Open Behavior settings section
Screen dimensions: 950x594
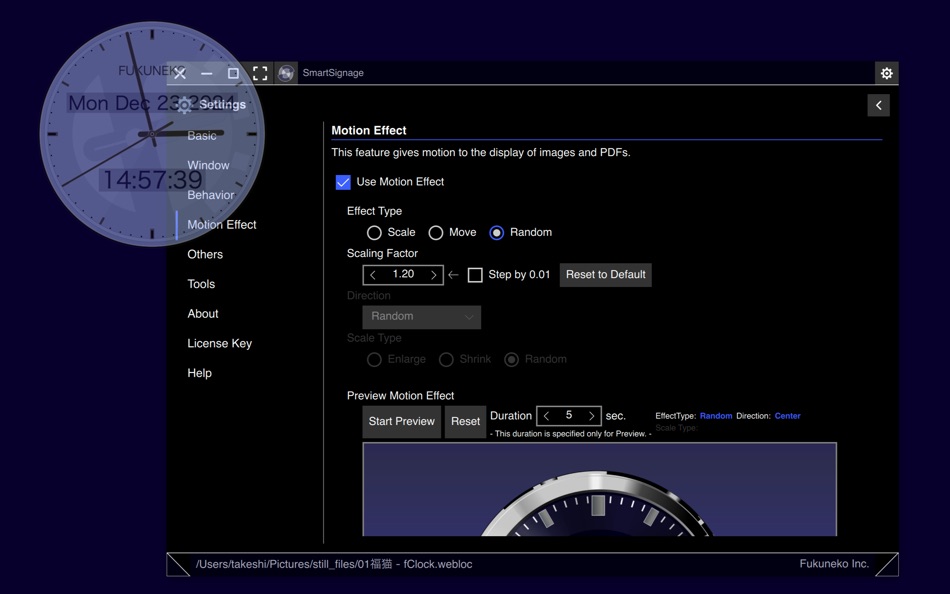211,195
